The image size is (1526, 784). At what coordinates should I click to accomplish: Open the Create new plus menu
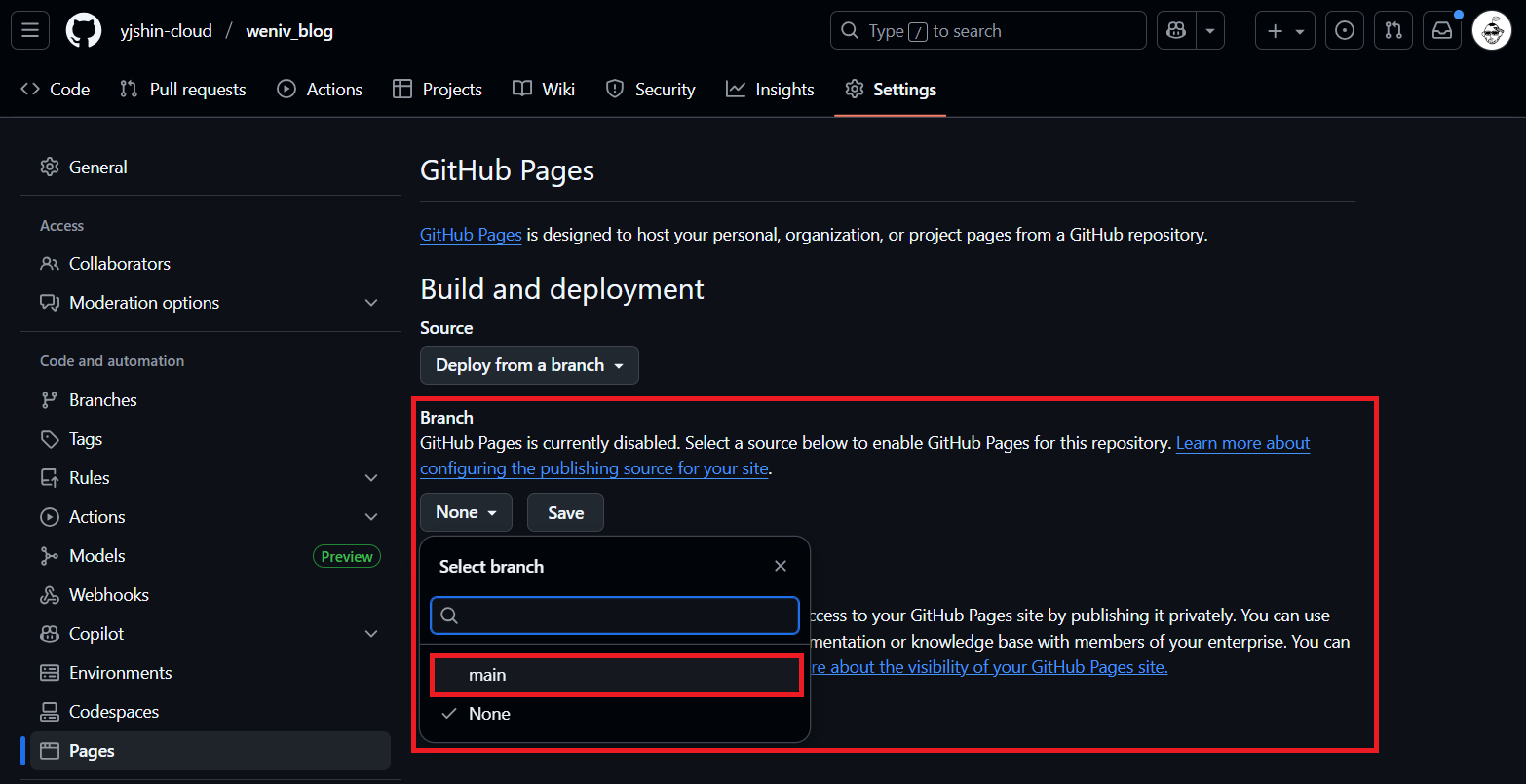pos(1284,31)
